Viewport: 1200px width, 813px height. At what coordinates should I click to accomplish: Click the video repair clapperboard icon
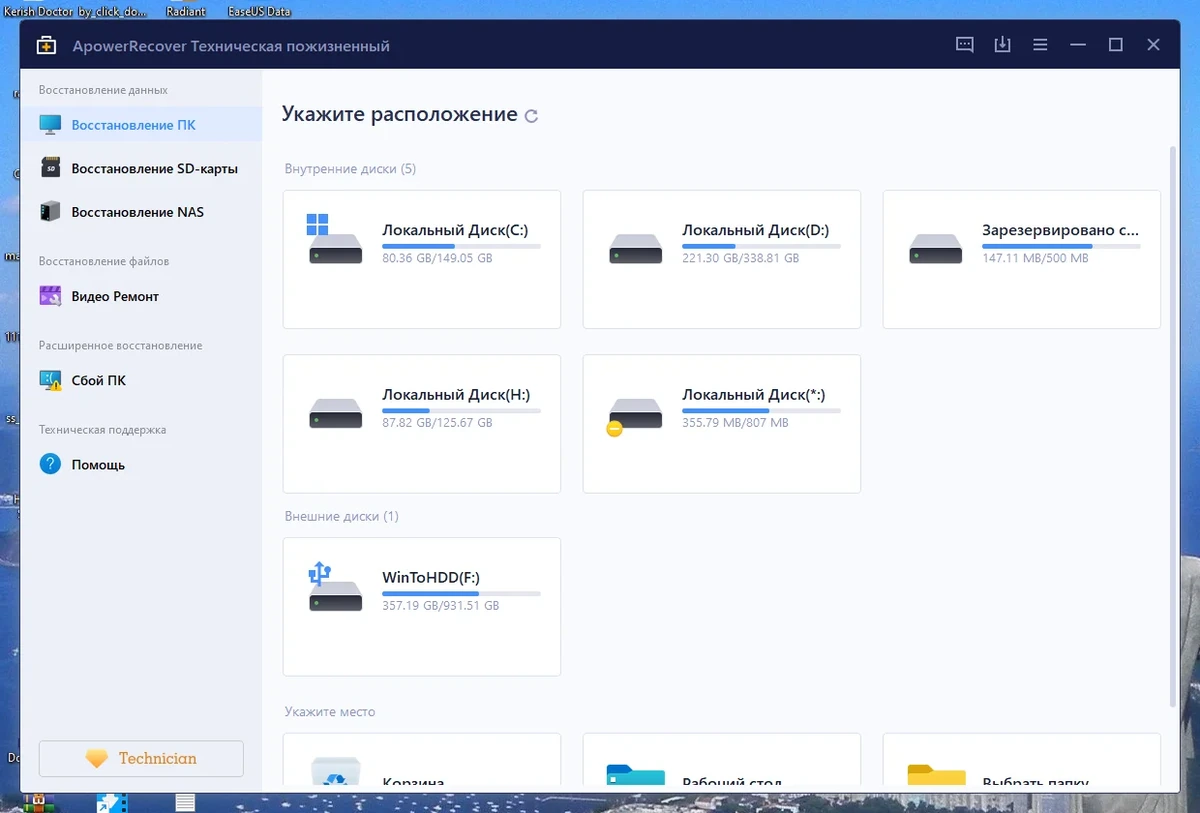click(x=50, y=296)
